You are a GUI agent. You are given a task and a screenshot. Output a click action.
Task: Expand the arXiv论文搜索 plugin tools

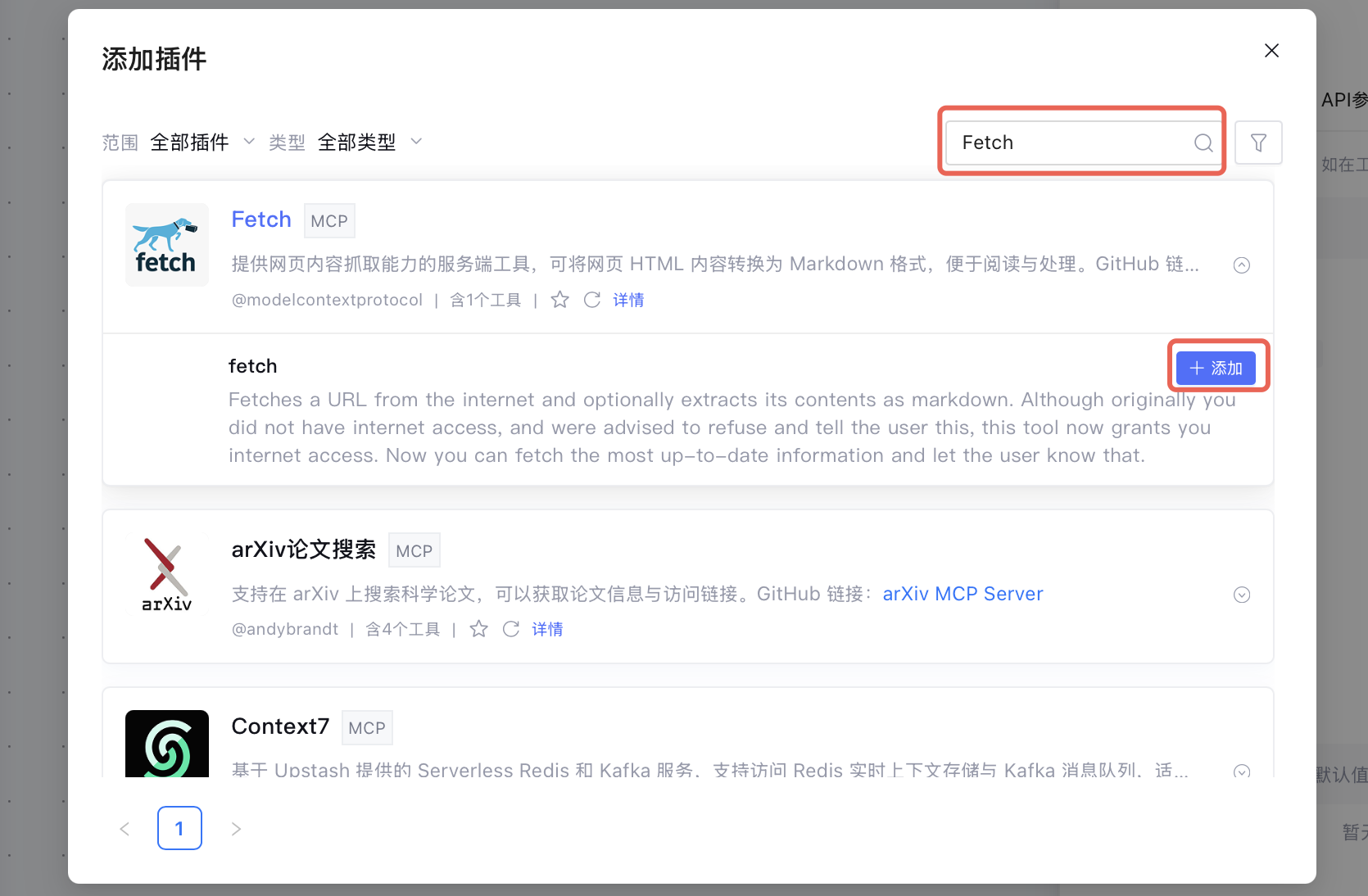[1242, 595]
